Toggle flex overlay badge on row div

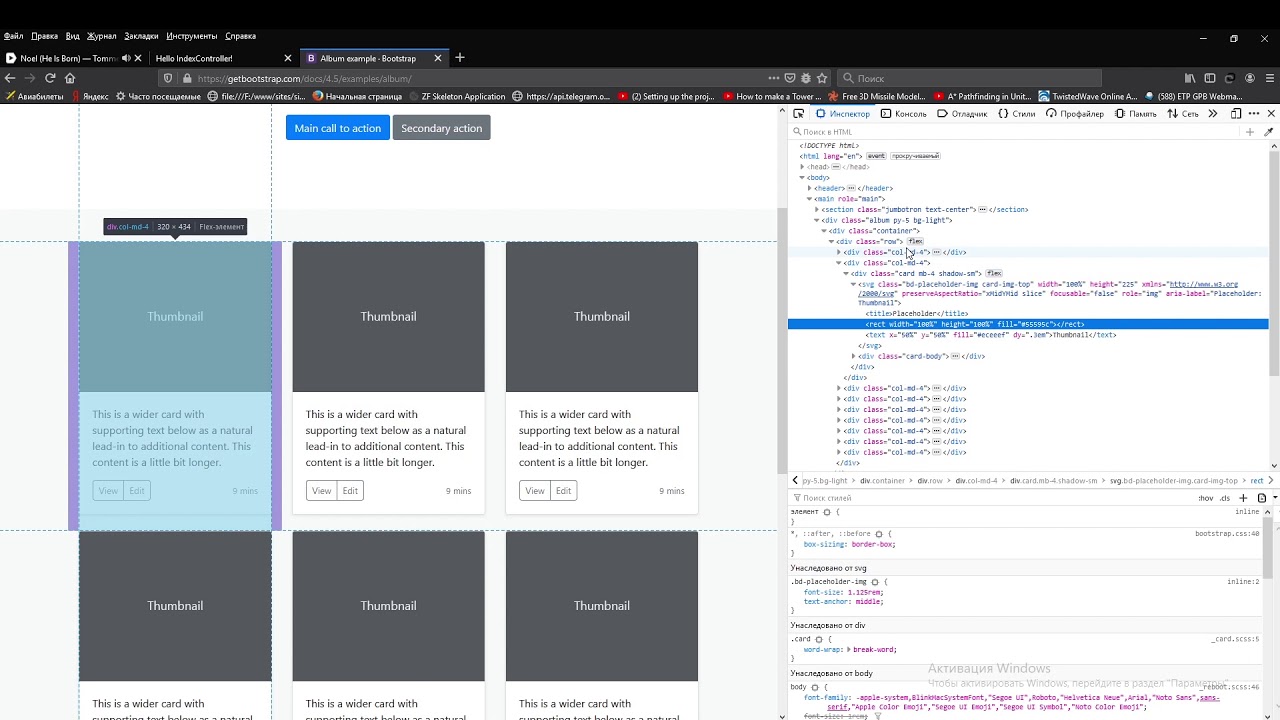[915, 241]
